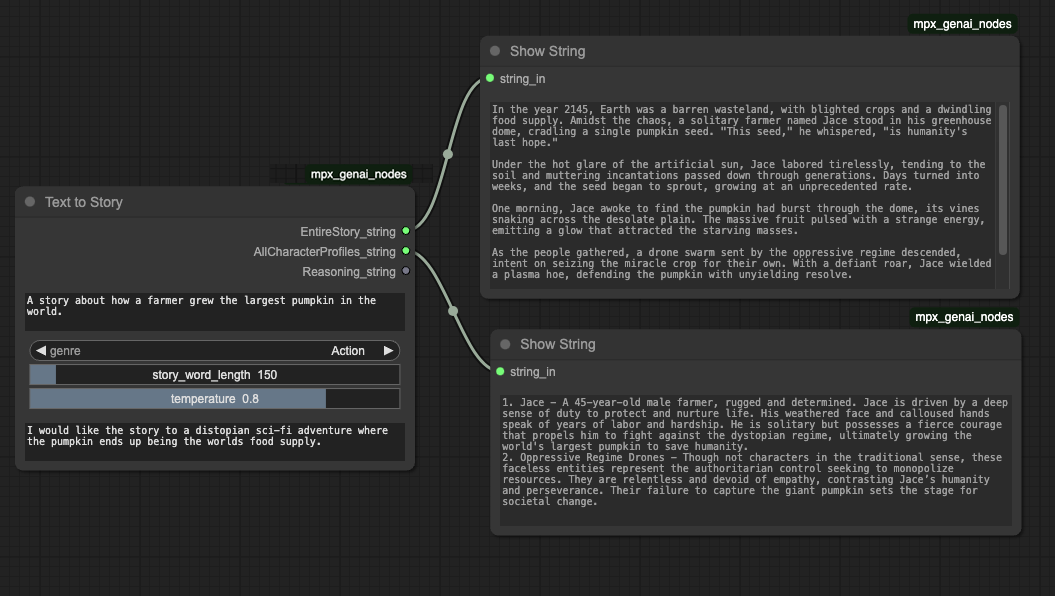Collapse the lower Show String node dot
Image resolution: width=1055 pixels, height=596 pixels.
pyautogui.click(x=505, y=344)
